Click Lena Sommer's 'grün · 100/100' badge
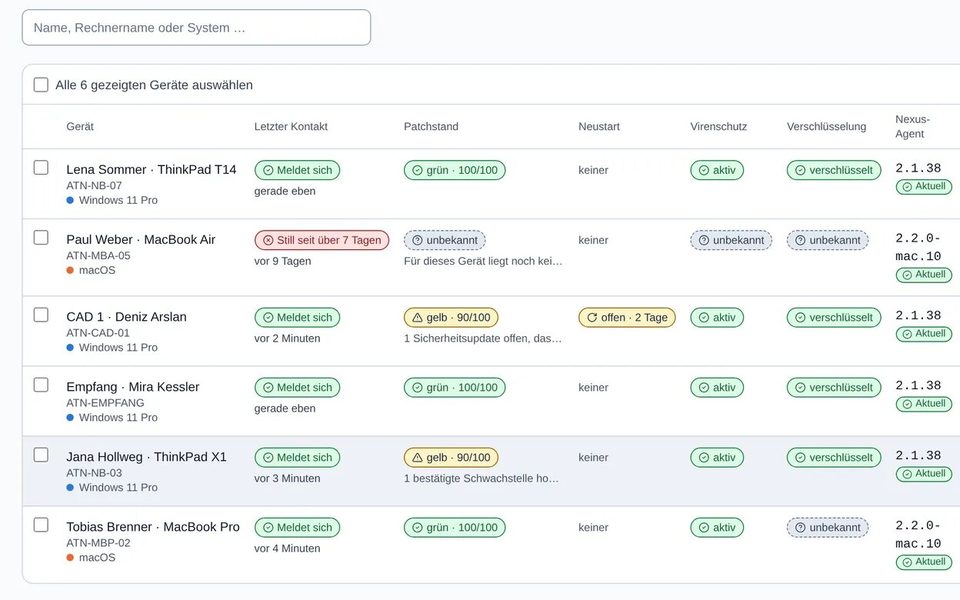The width and height of the screenshot is (960, 600). [455, 170]
